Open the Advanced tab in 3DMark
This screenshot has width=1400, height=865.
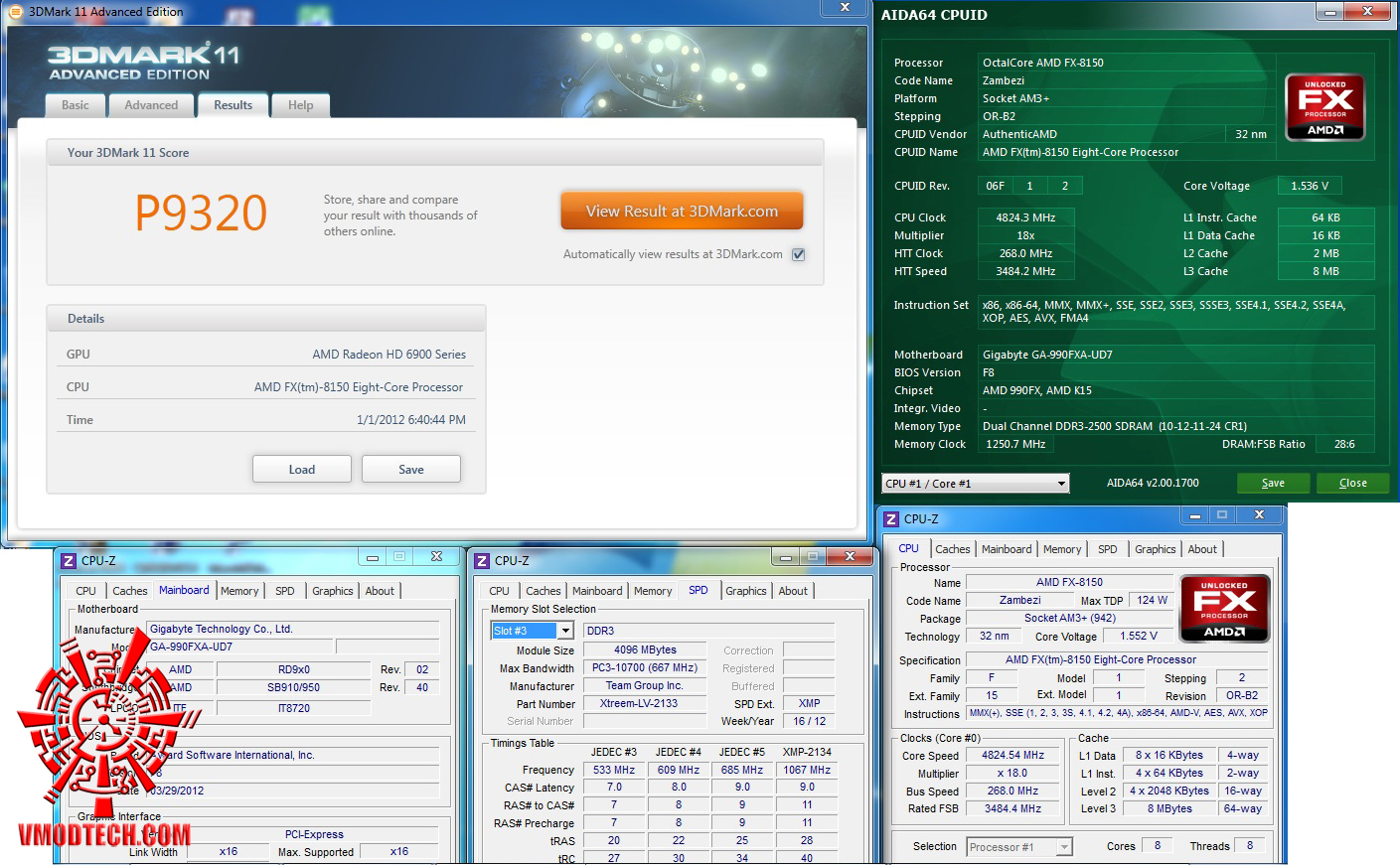click(151, 105)
